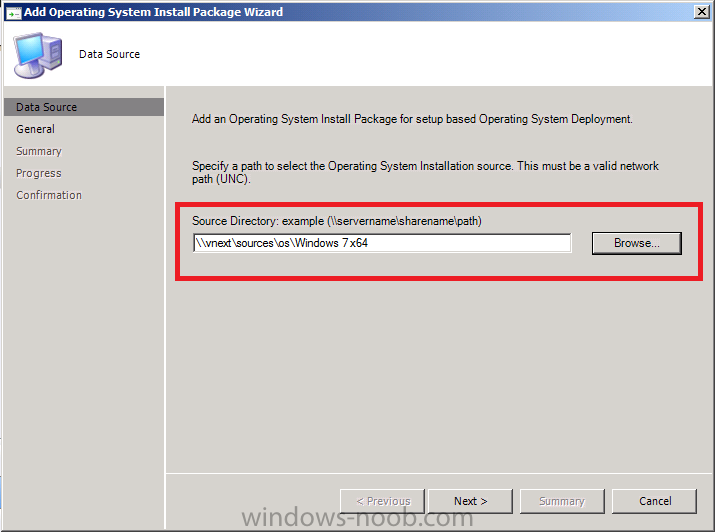Click the 'Specify a path to select' instruction text
The image size is (715, 532).
click(x=425, y=172)
